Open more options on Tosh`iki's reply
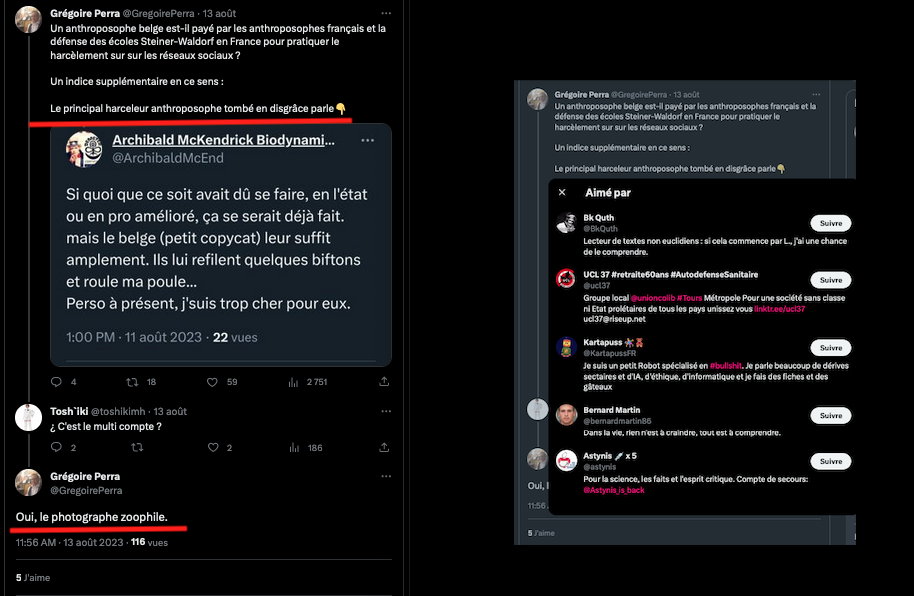The height and width of the screenshot is (596, 914). (384, 411)
